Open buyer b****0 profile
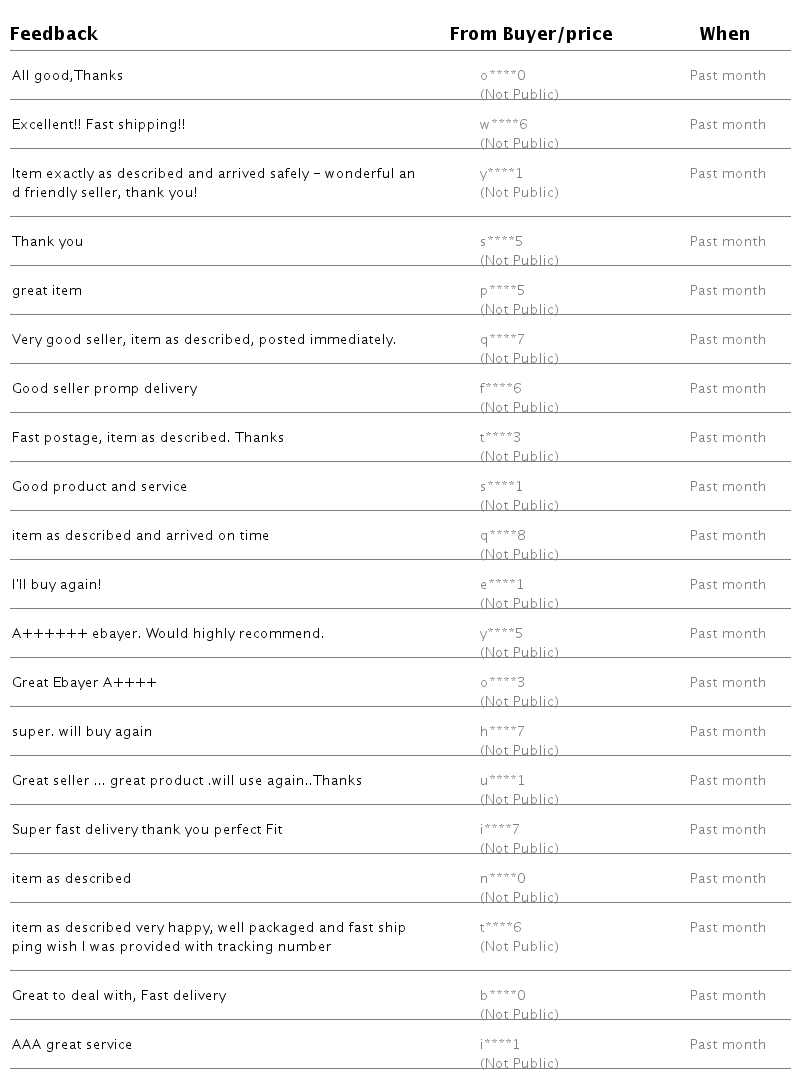 [502, 996]
